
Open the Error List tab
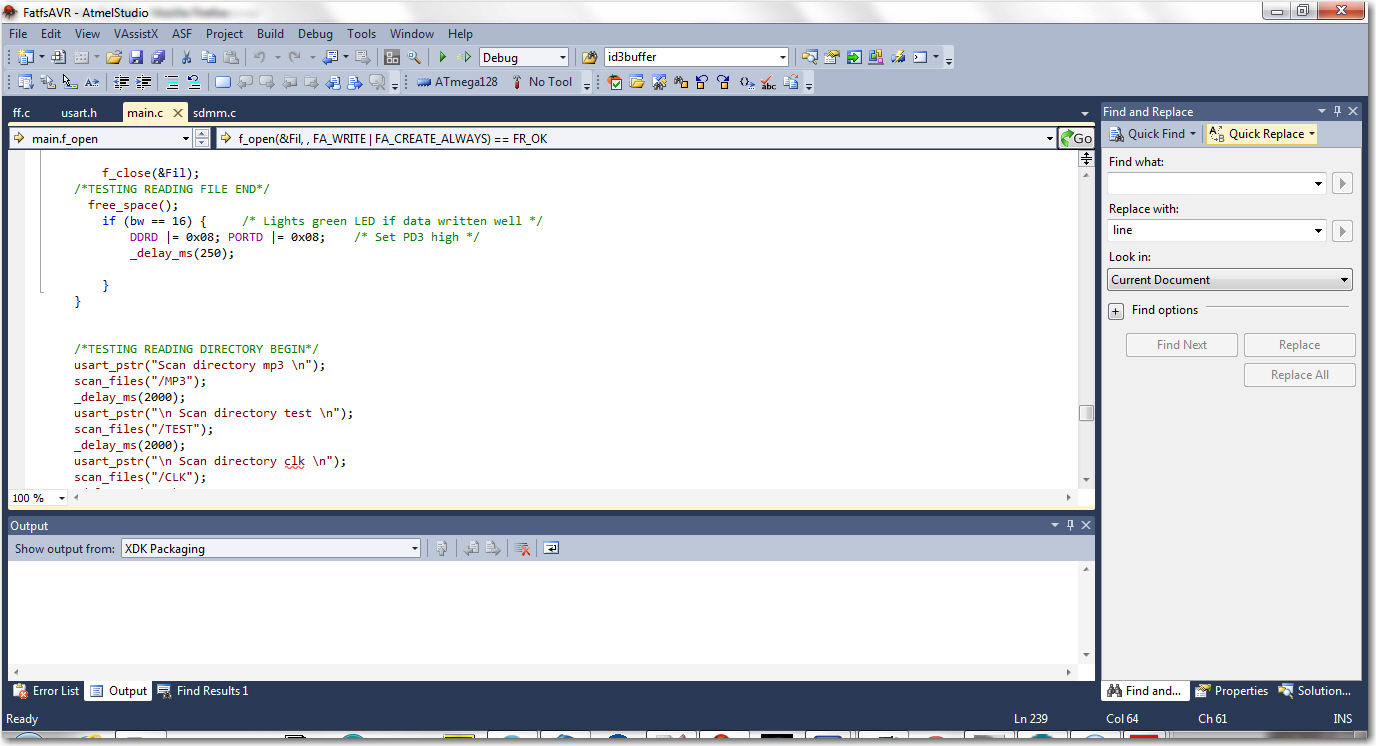(46, 691)
